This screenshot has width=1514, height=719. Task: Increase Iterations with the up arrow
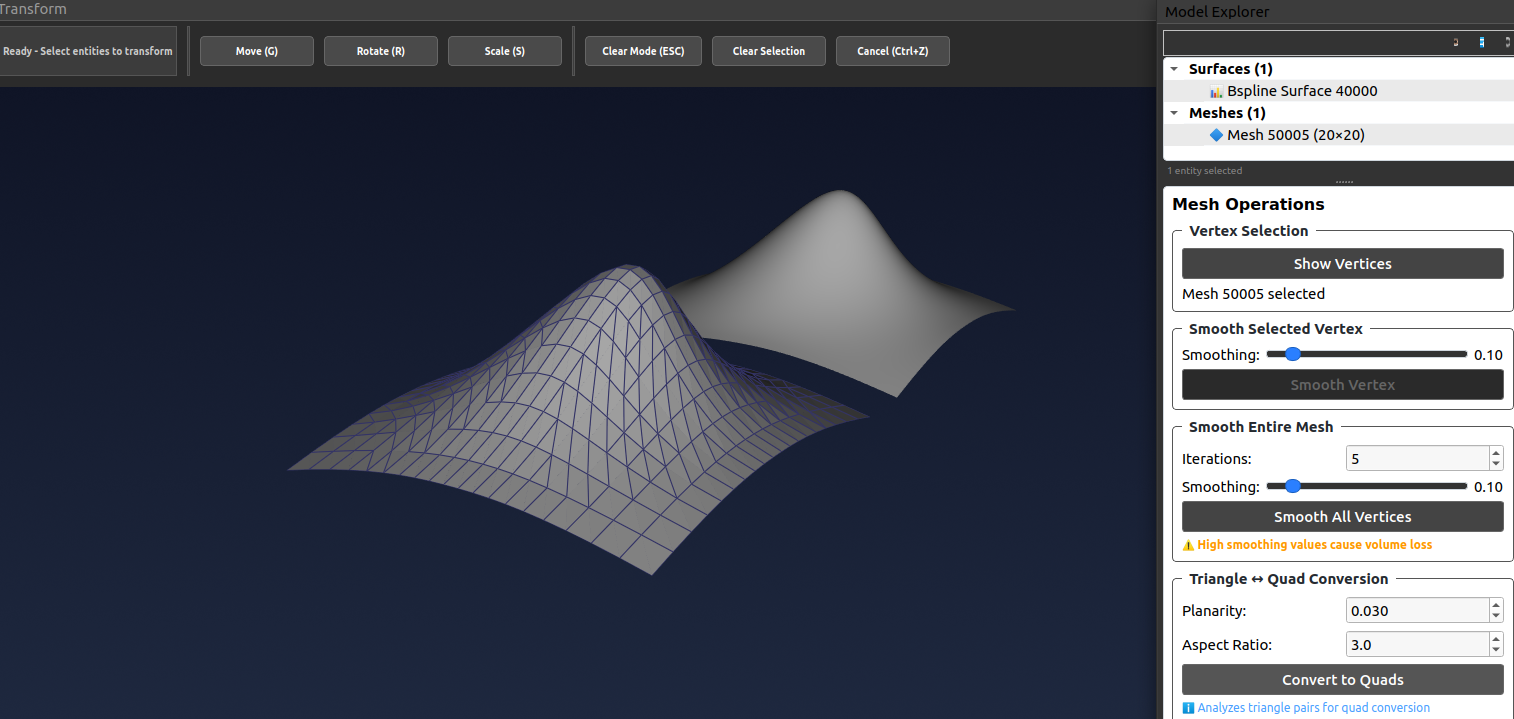pos(1496,453)
